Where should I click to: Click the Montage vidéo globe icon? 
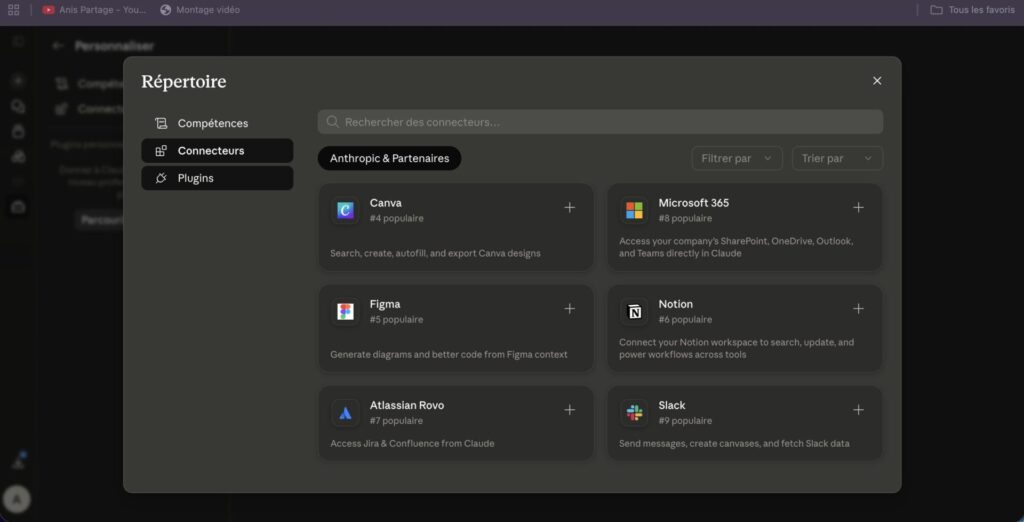166,10
